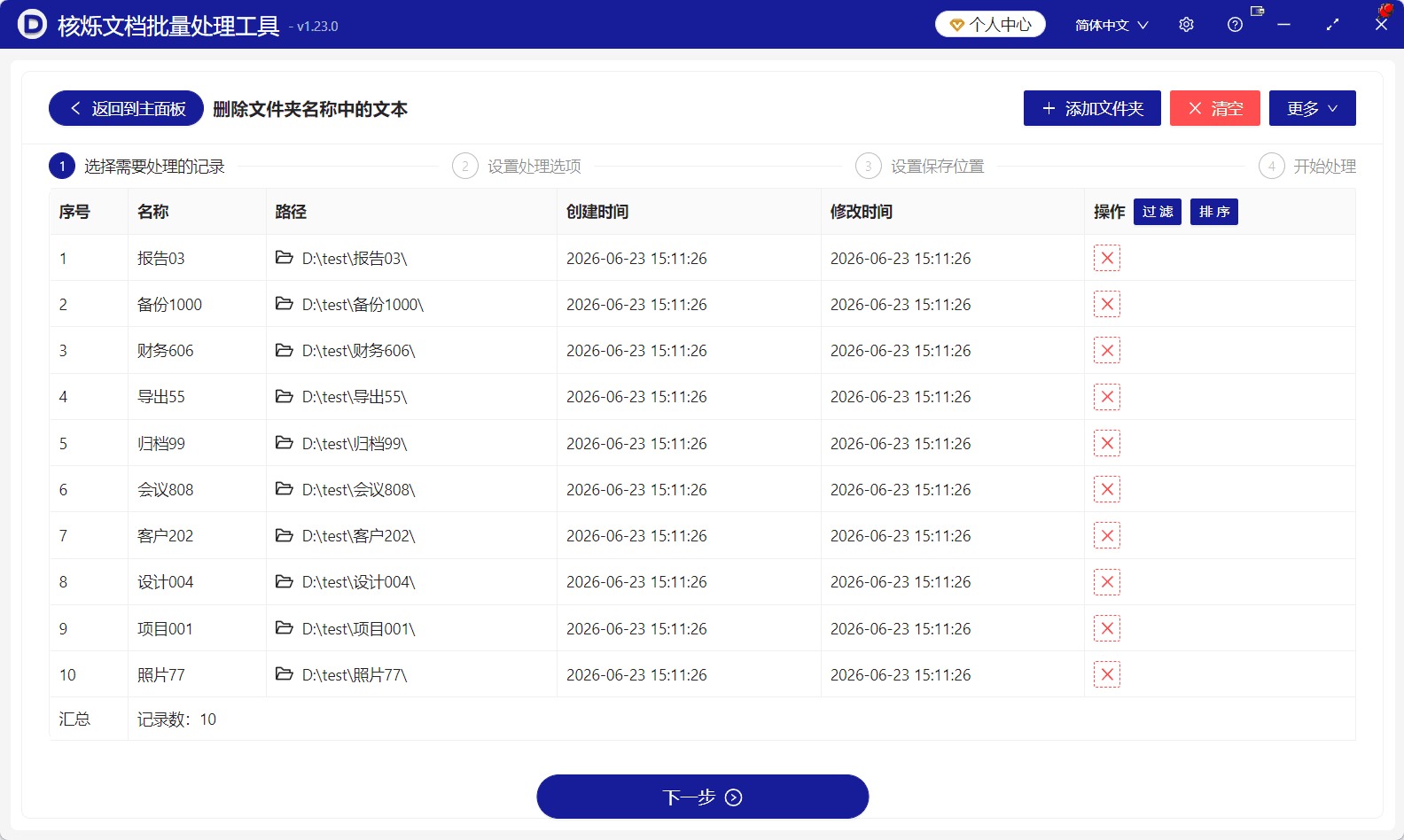
Task: Remove row 归档99 with its red X
Action: (1107, 443)
